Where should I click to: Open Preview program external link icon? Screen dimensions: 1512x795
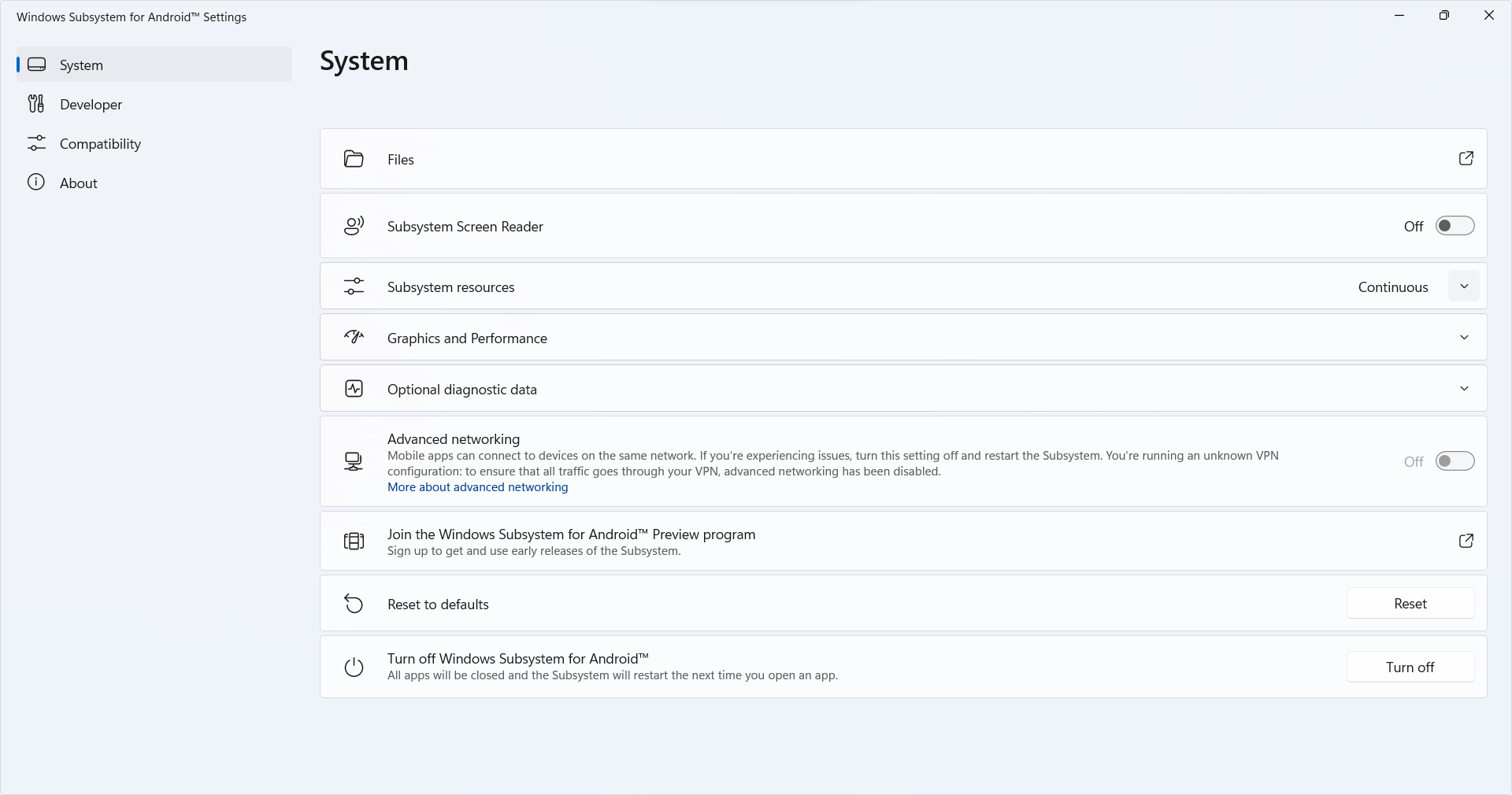coord(1466,541)
